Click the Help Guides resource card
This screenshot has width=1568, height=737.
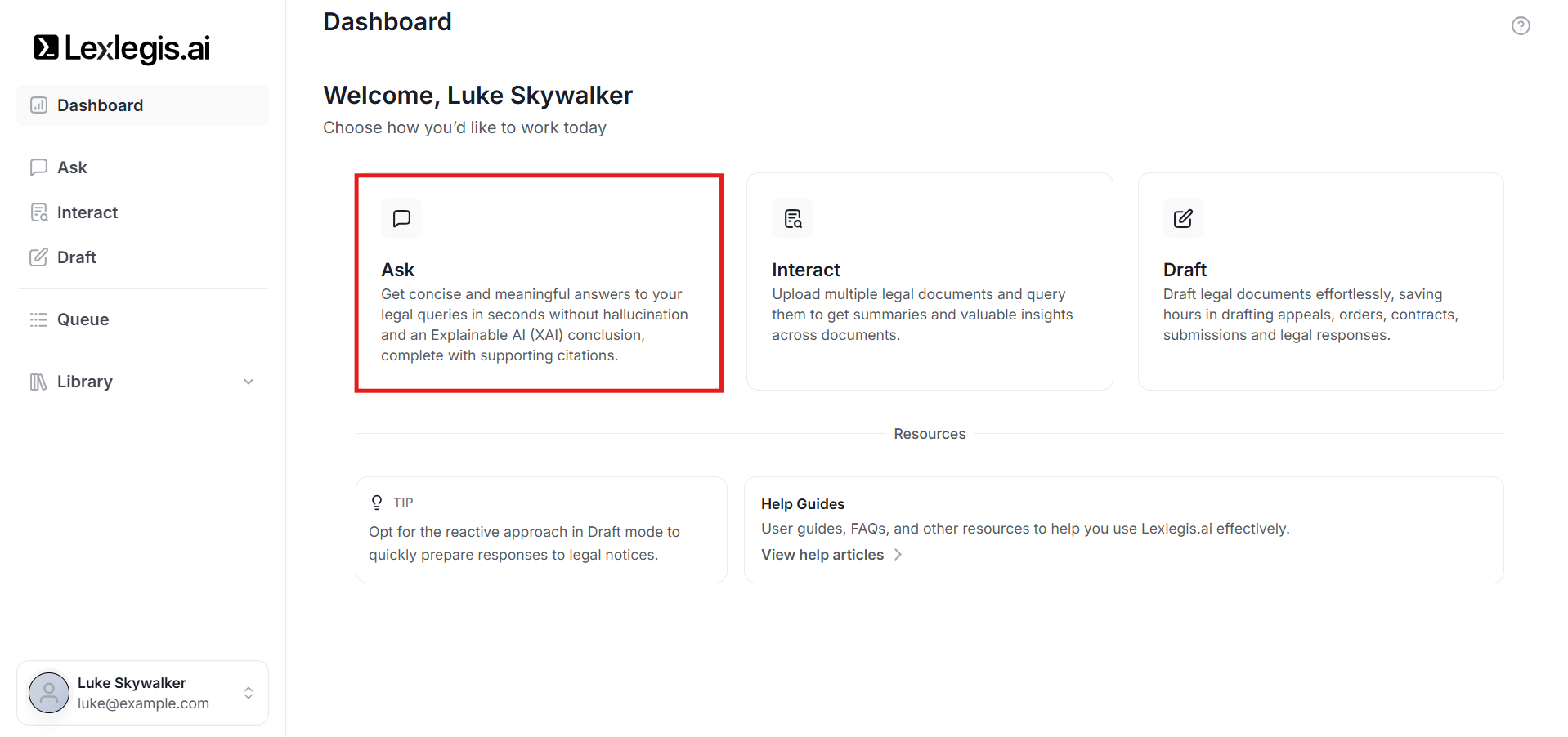click(1123, 529)
